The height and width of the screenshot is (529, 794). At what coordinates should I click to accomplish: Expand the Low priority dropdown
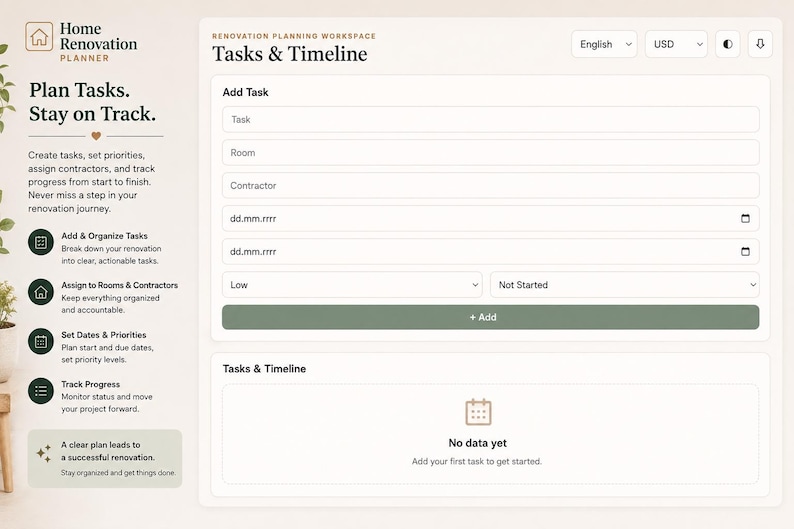pyautogui.click(x=352, y=284)
